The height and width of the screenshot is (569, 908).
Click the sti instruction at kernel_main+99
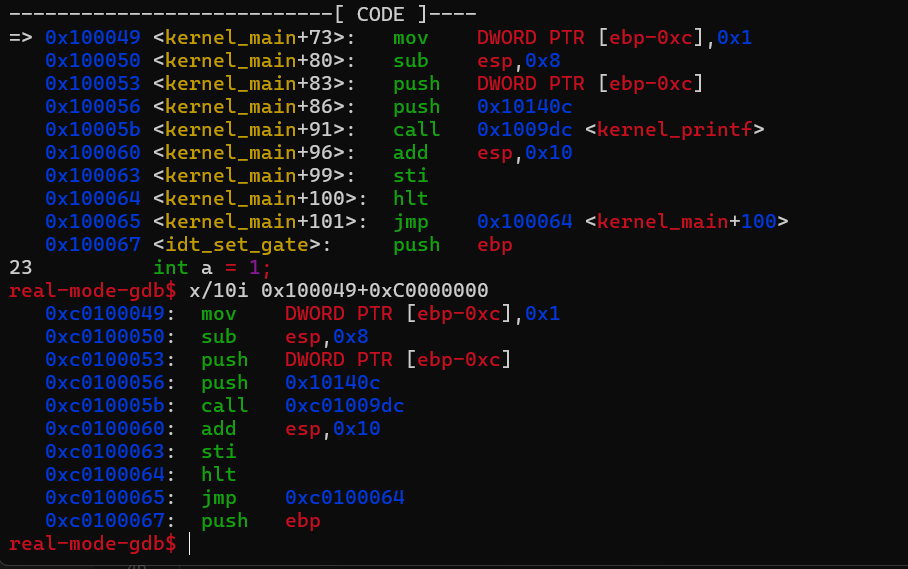coord(410,176)
